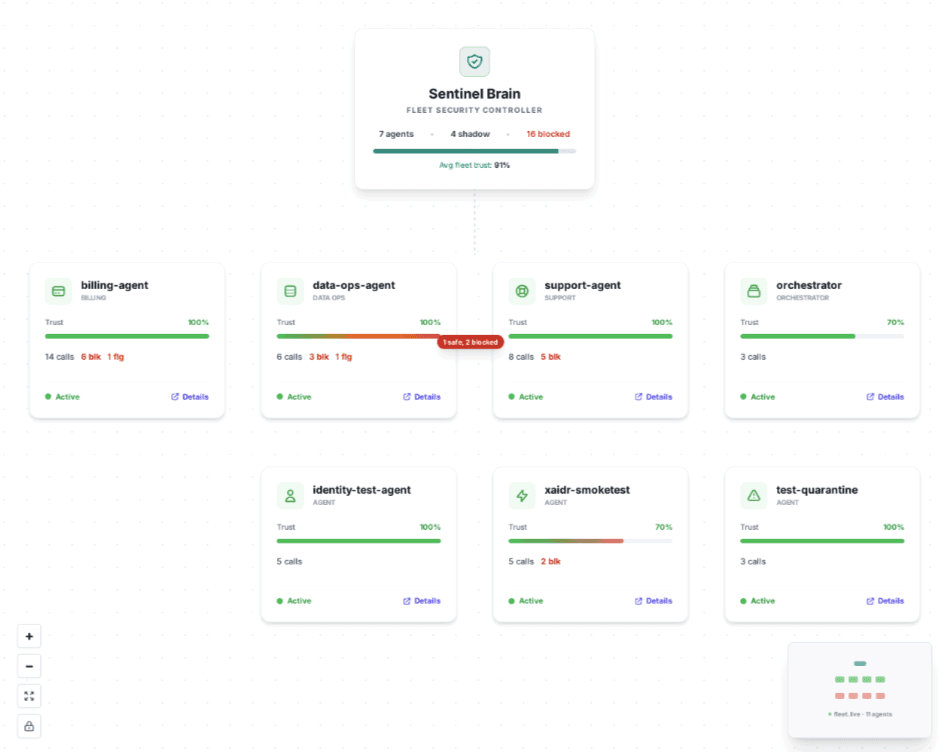
Task: Click the data-ops-agent database icon
Action: (x=291, y=291)
